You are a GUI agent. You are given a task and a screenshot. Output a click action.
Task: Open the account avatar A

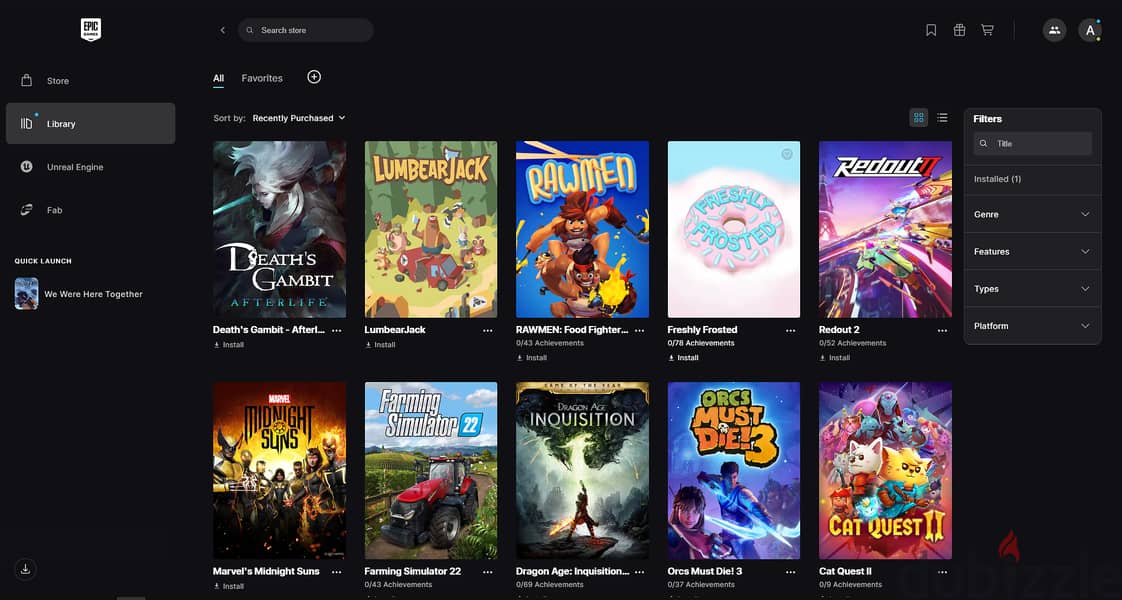click(x=1090, y=30)
